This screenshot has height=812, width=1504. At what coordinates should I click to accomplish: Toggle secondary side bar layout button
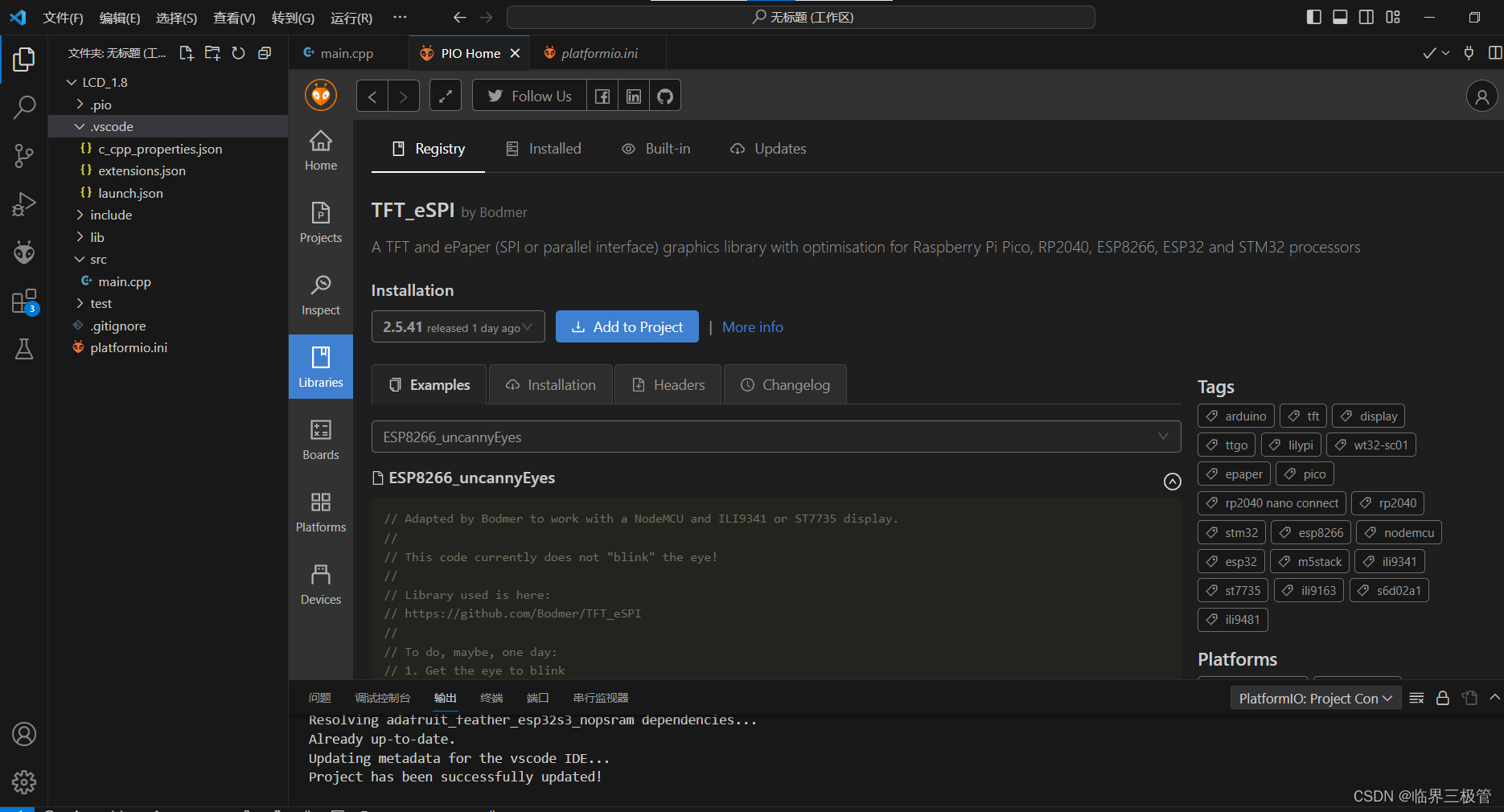coord(1366,17)
